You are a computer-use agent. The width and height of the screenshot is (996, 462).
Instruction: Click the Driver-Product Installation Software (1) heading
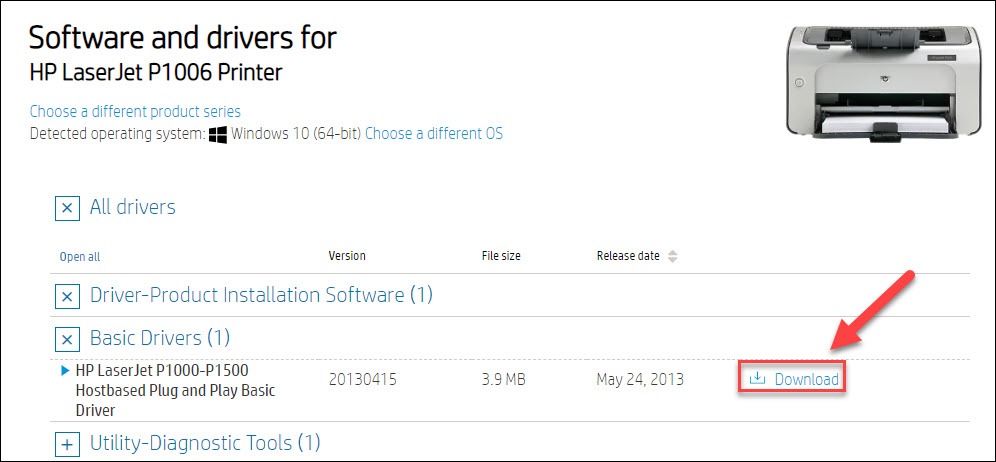tap(261, 295)
